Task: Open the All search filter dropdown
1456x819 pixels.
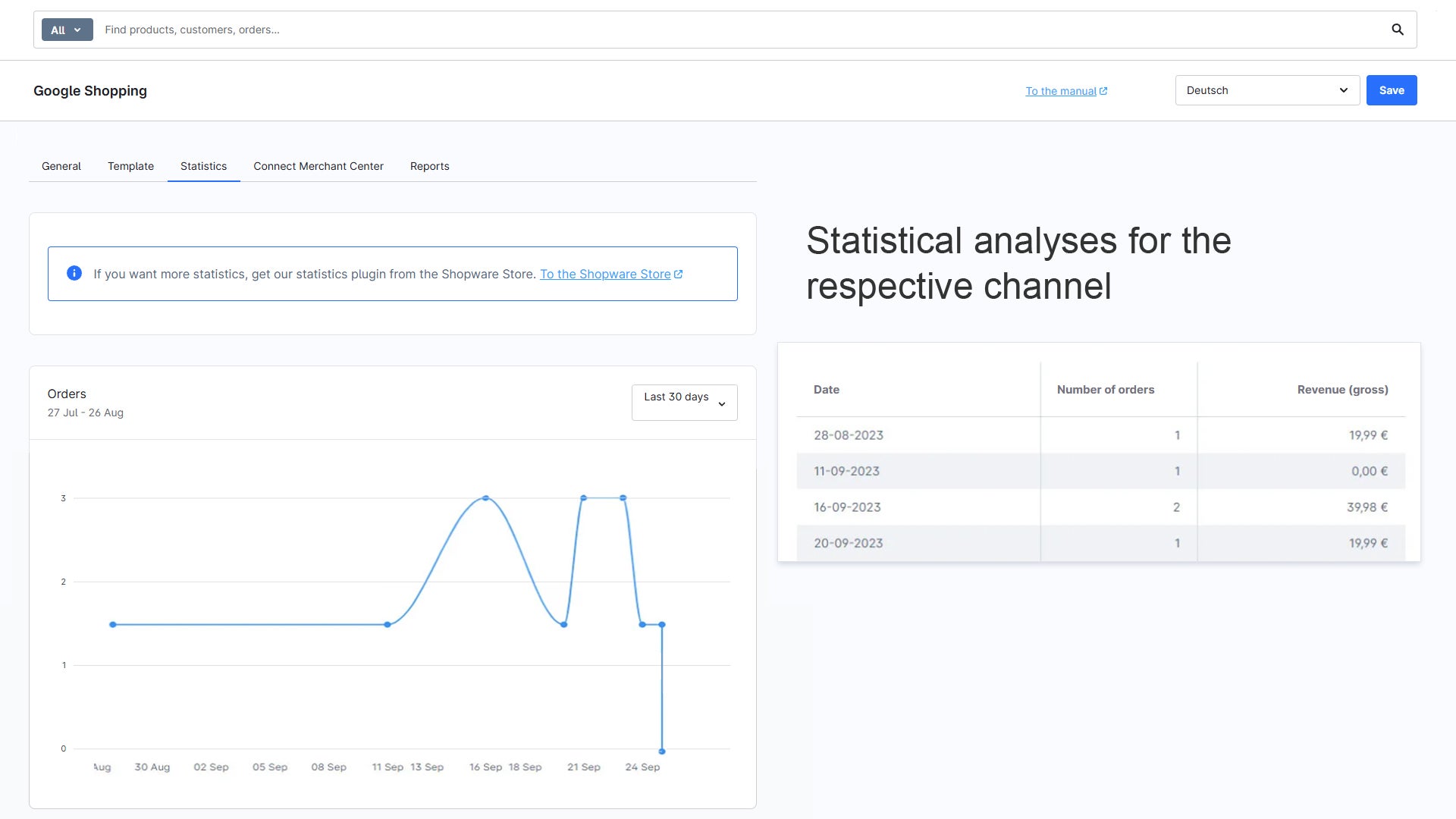Action: click(x=67, y=30)
